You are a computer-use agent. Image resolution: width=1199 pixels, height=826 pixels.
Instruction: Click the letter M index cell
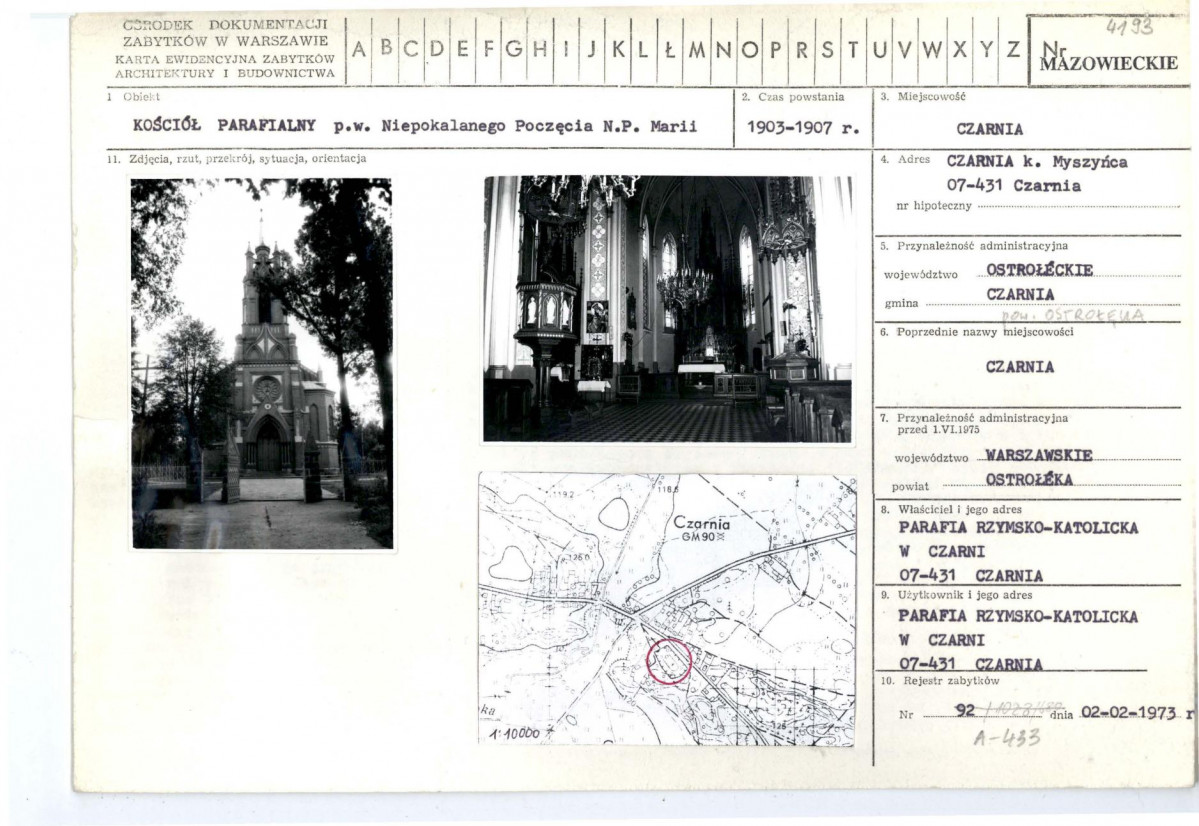697,50
